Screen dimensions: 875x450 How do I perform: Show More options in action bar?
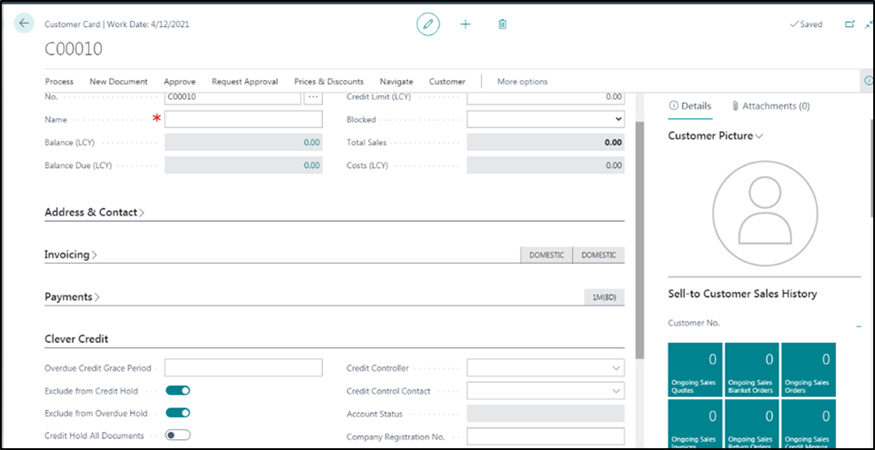click(522, 82)
